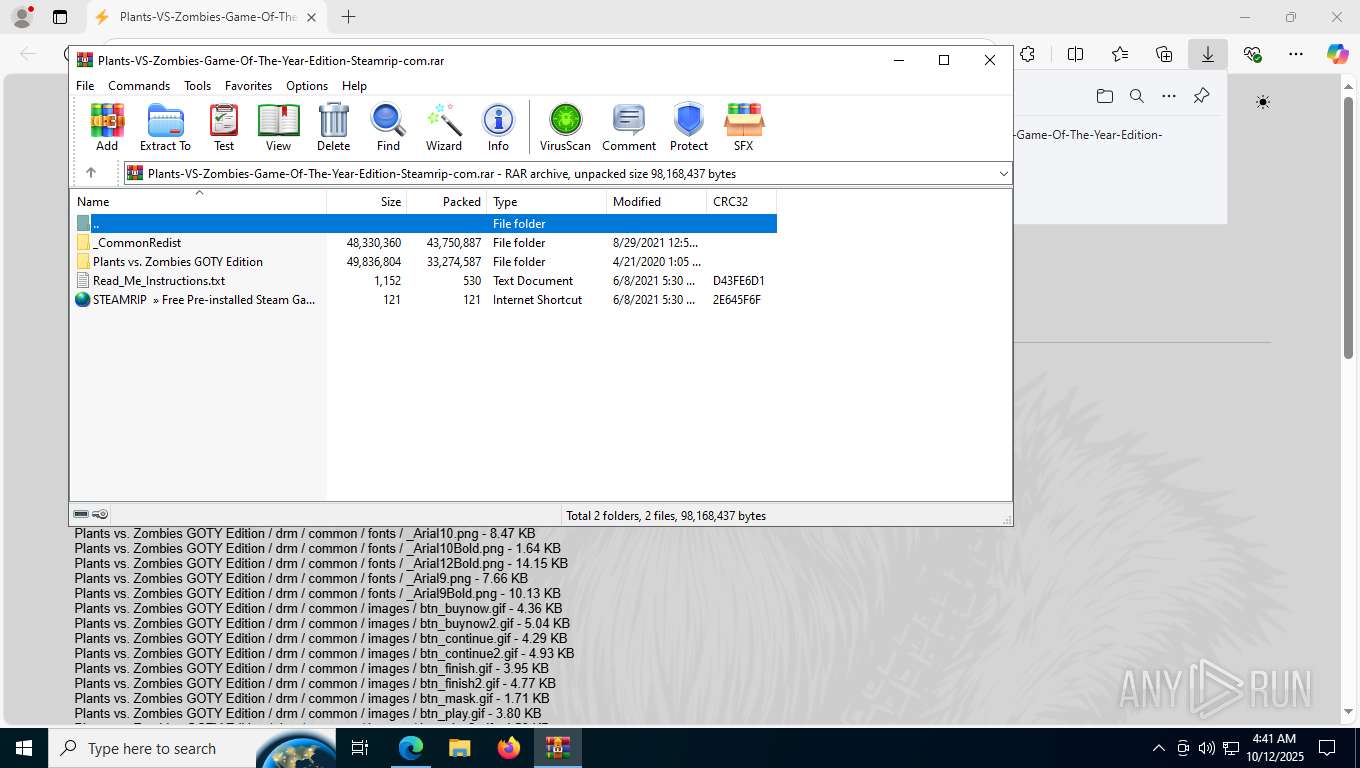Open the volume control in system tray
The height and width of the screenshot is (768, 1360).
[x=1206, y=748]
